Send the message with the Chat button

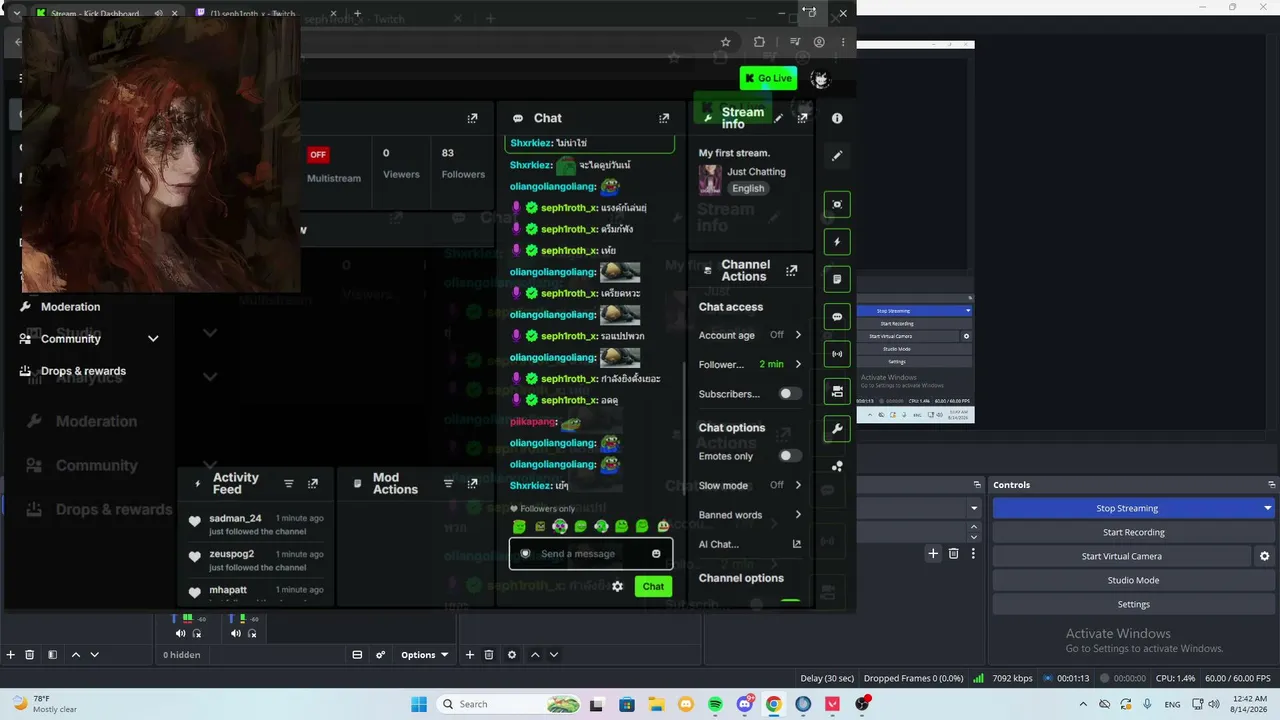click(653, 586)
